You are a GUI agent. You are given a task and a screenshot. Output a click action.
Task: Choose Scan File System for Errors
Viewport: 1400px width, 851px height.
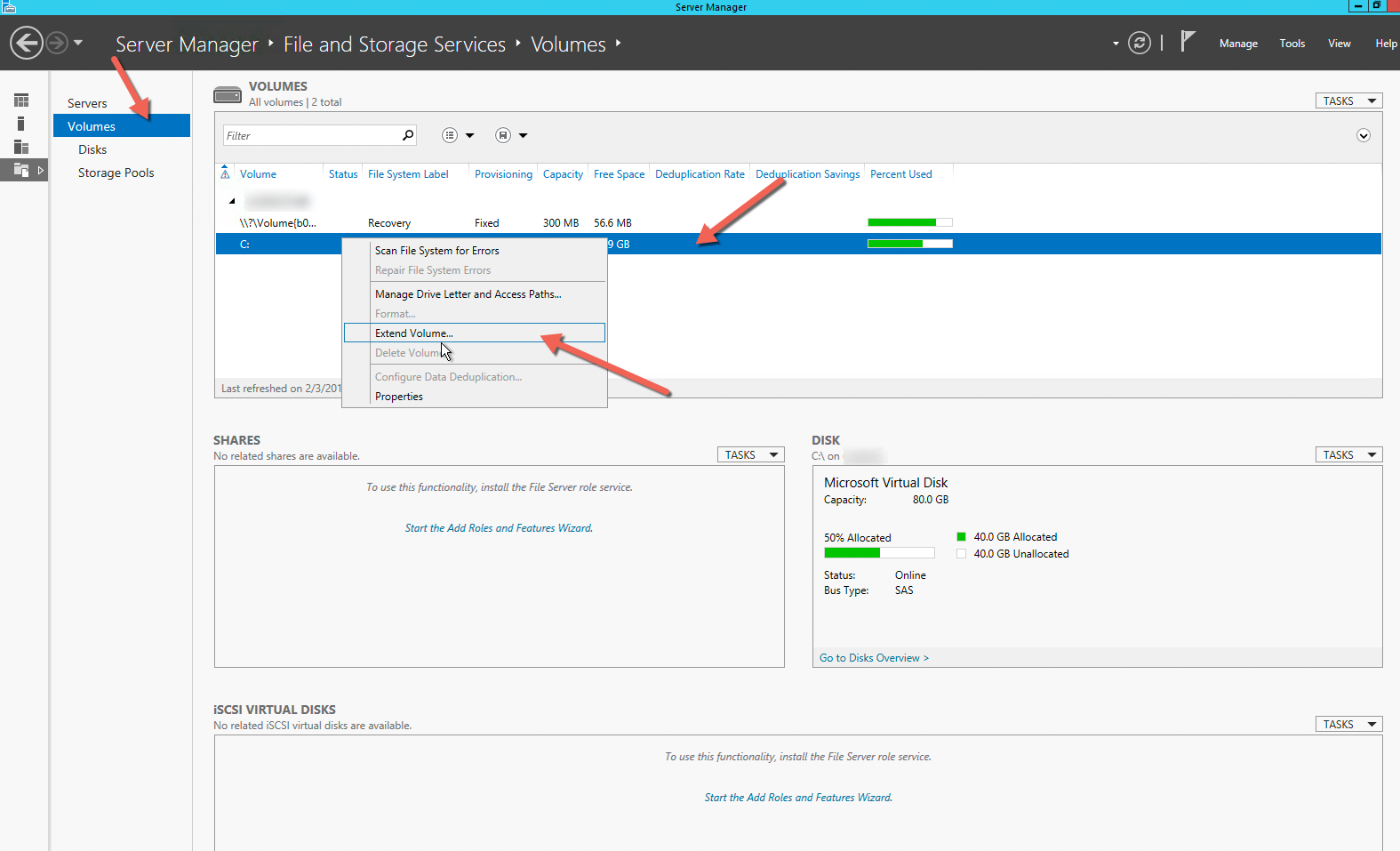point(475,251)
